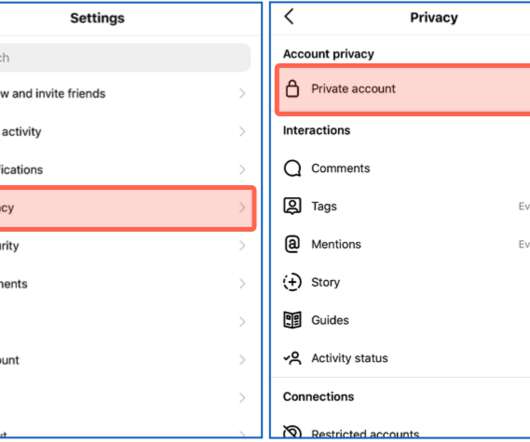Click the Tags person icon
The width and height of the screenshot is (530, 442).
[x=292, y=206]
